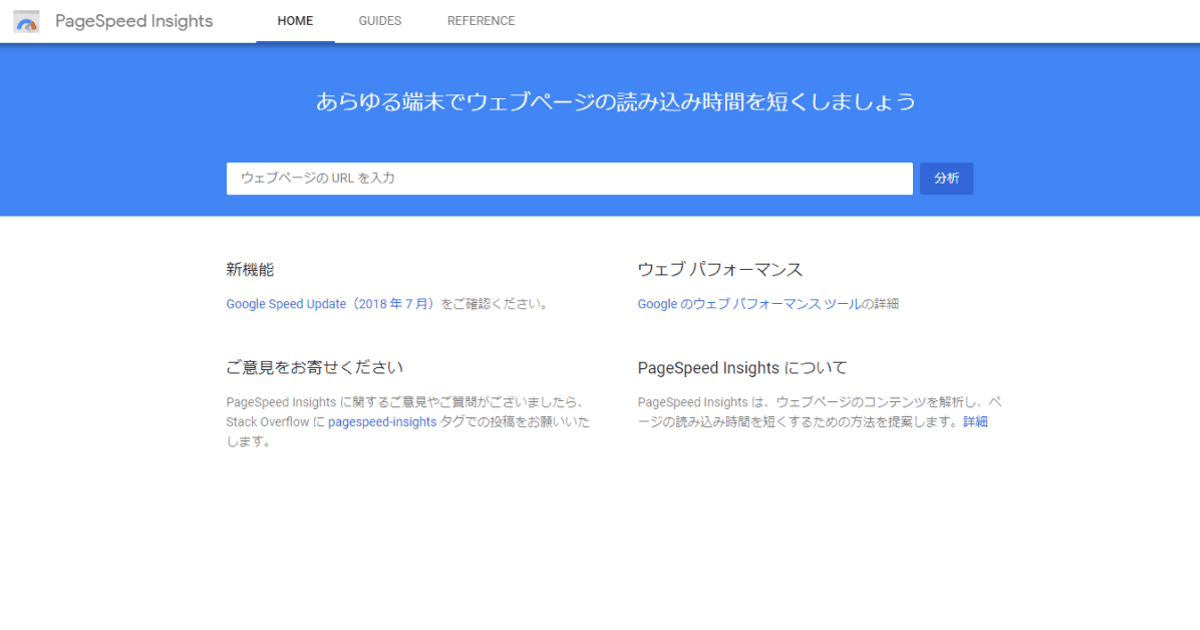The image size is (1200, 630).
Task: Select the 新機能 heading
Action: tap(250, 270)
